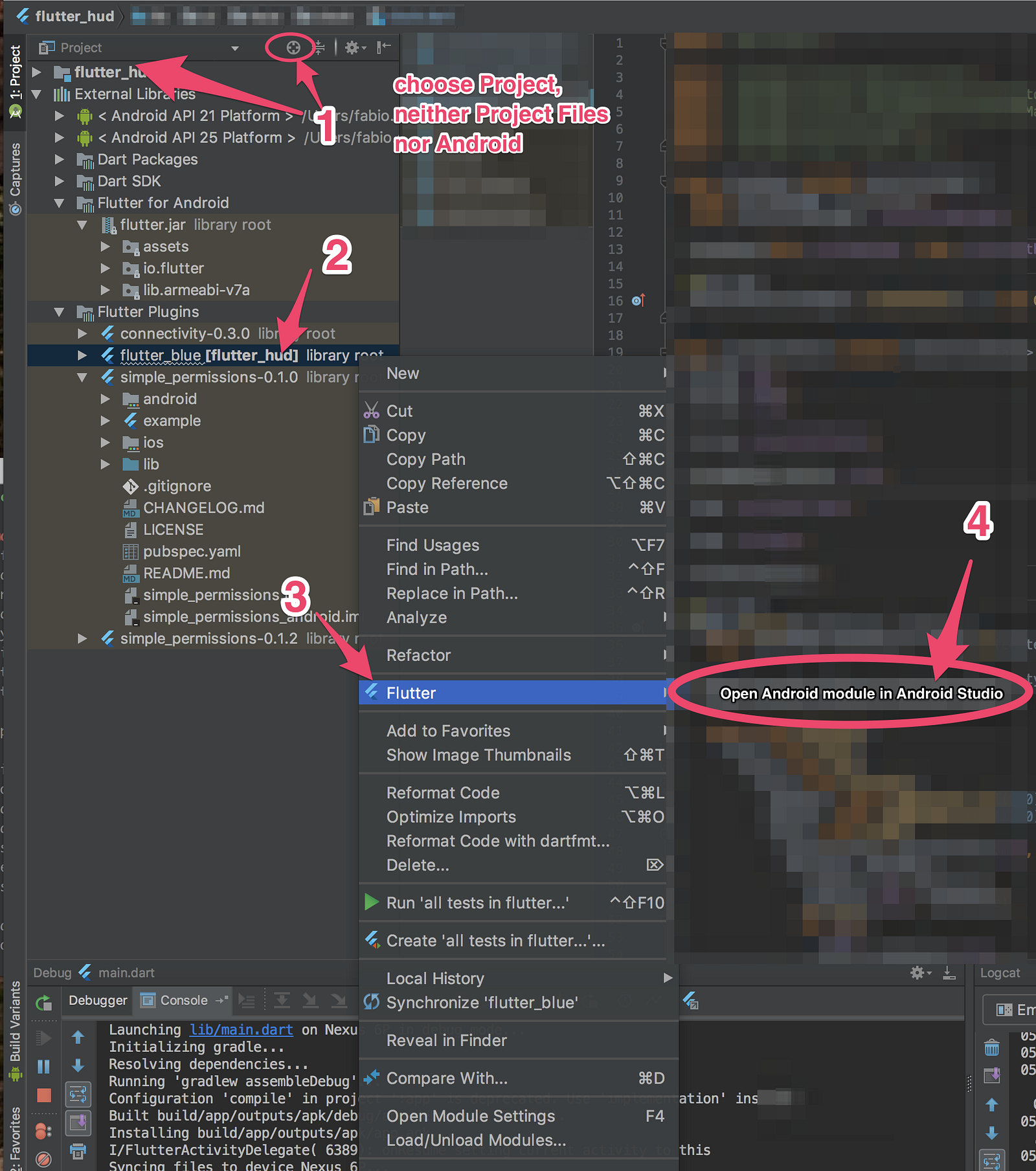Viewport: 1036px width, 1171px height.
Task: Click the flutter_hud breadcrumb in navigation bar
Action: pyautogui.click(x=66, y=16)
